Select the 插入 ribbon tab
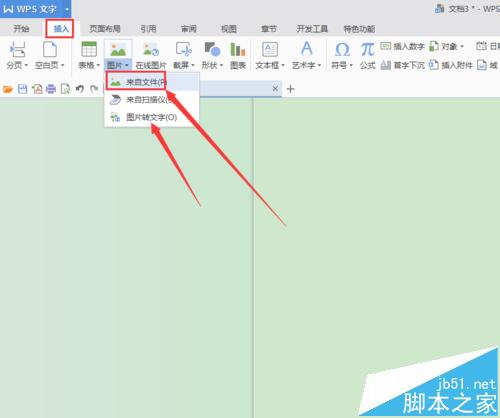The height and width of the screenshot is (418, 500). click(61, 29)
